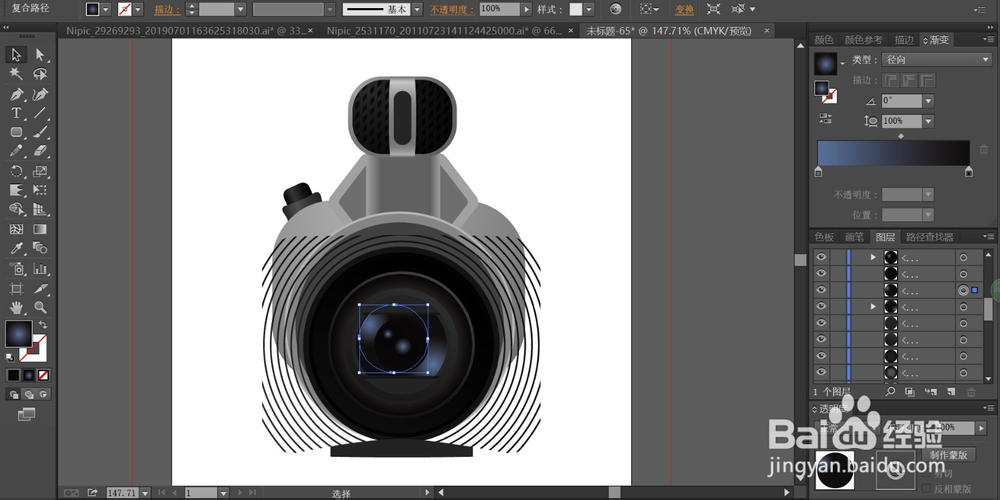Image resolution: width=1000 pixels, height=500 pixels.
Task: Create new layer in Layers panel
Action: pos(951,391)
